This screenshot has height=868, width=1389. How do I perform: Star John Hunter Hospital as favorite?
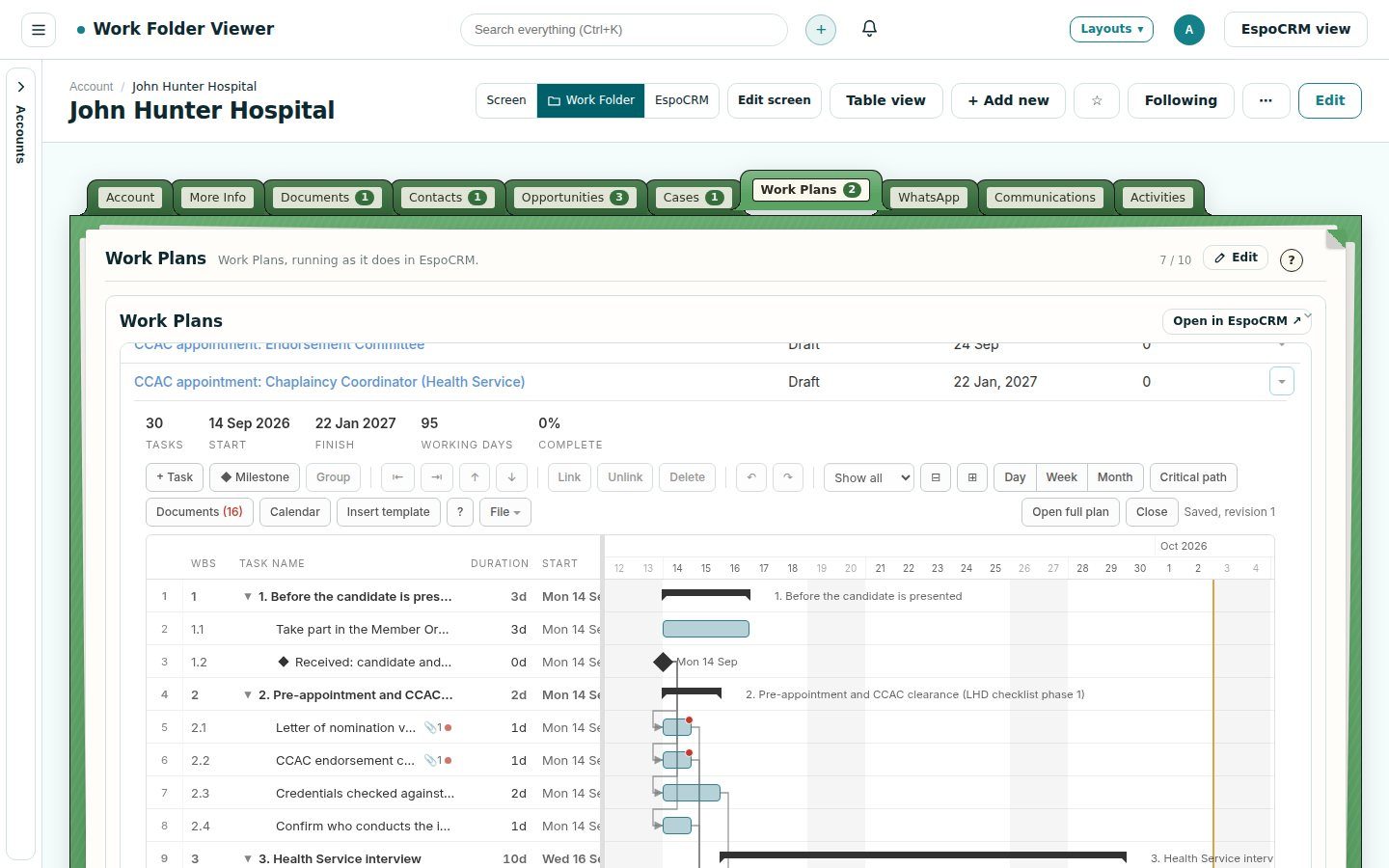pos(1097,100)
